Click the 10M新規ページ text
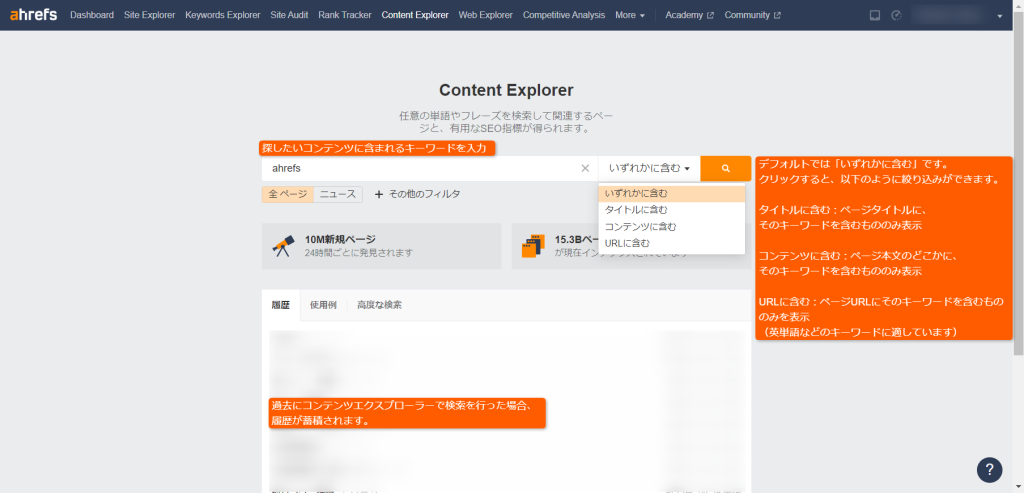 coord(340,240)
